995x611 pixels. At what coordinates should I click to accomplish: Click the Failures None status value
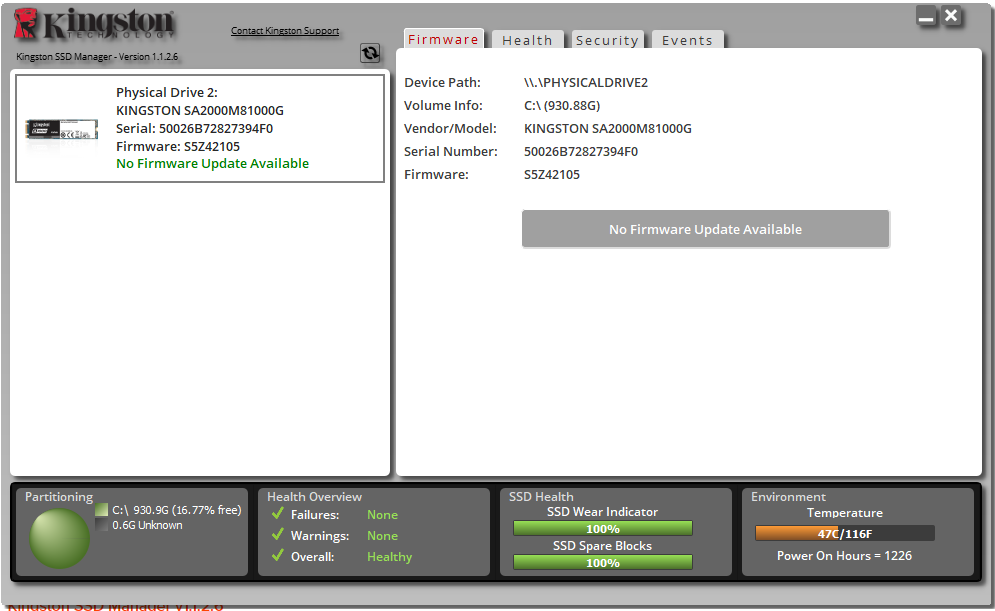pos(383,515)
